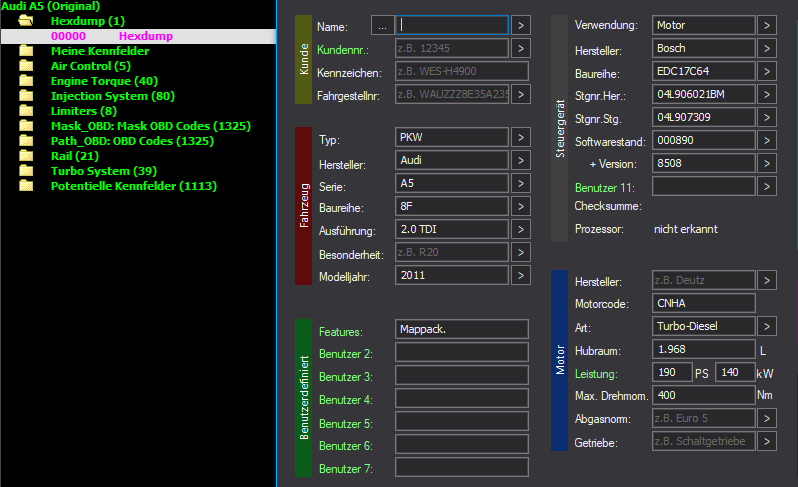Open Potentielle Kennfelder (1113) entry
Image resolution: width=798 pixels, height=487 pixels.
(x=134, y=186)
